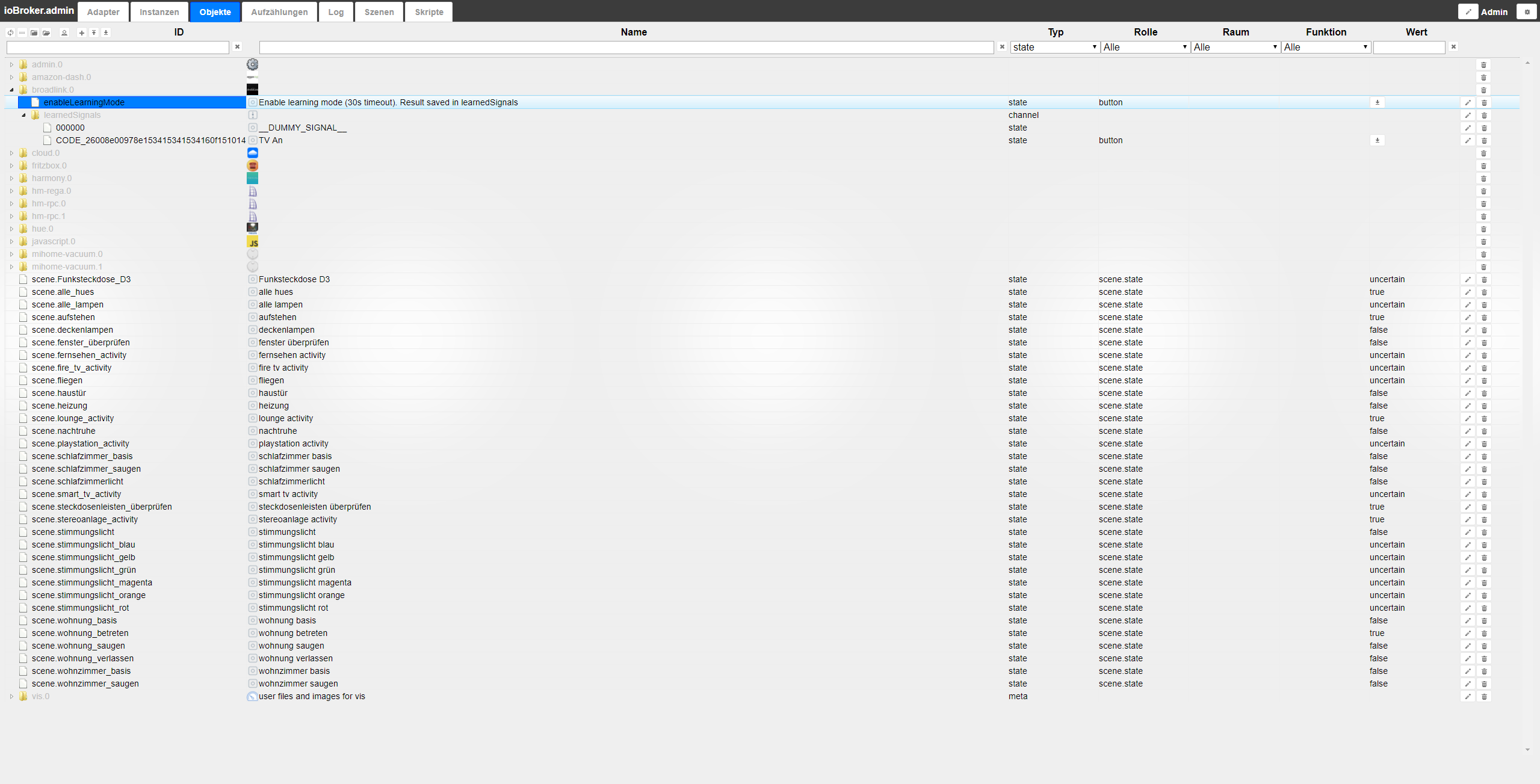Click the download objects arrow icon
1540x784 pixels.
pyautogui.click(x=106, y=32)
